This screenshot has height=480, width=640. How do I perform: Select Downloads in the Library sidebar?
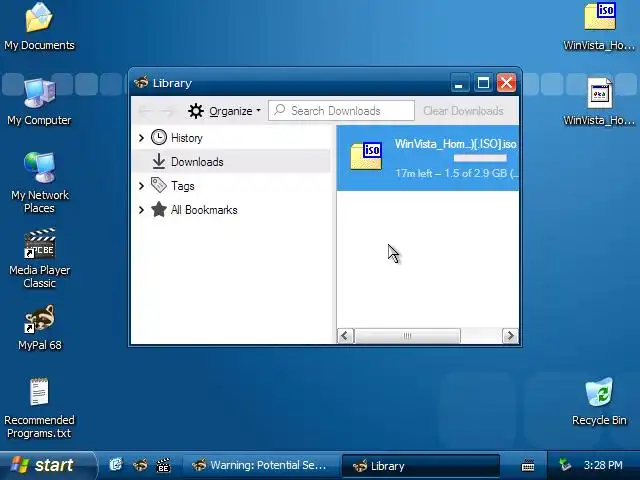pos(231,162)
